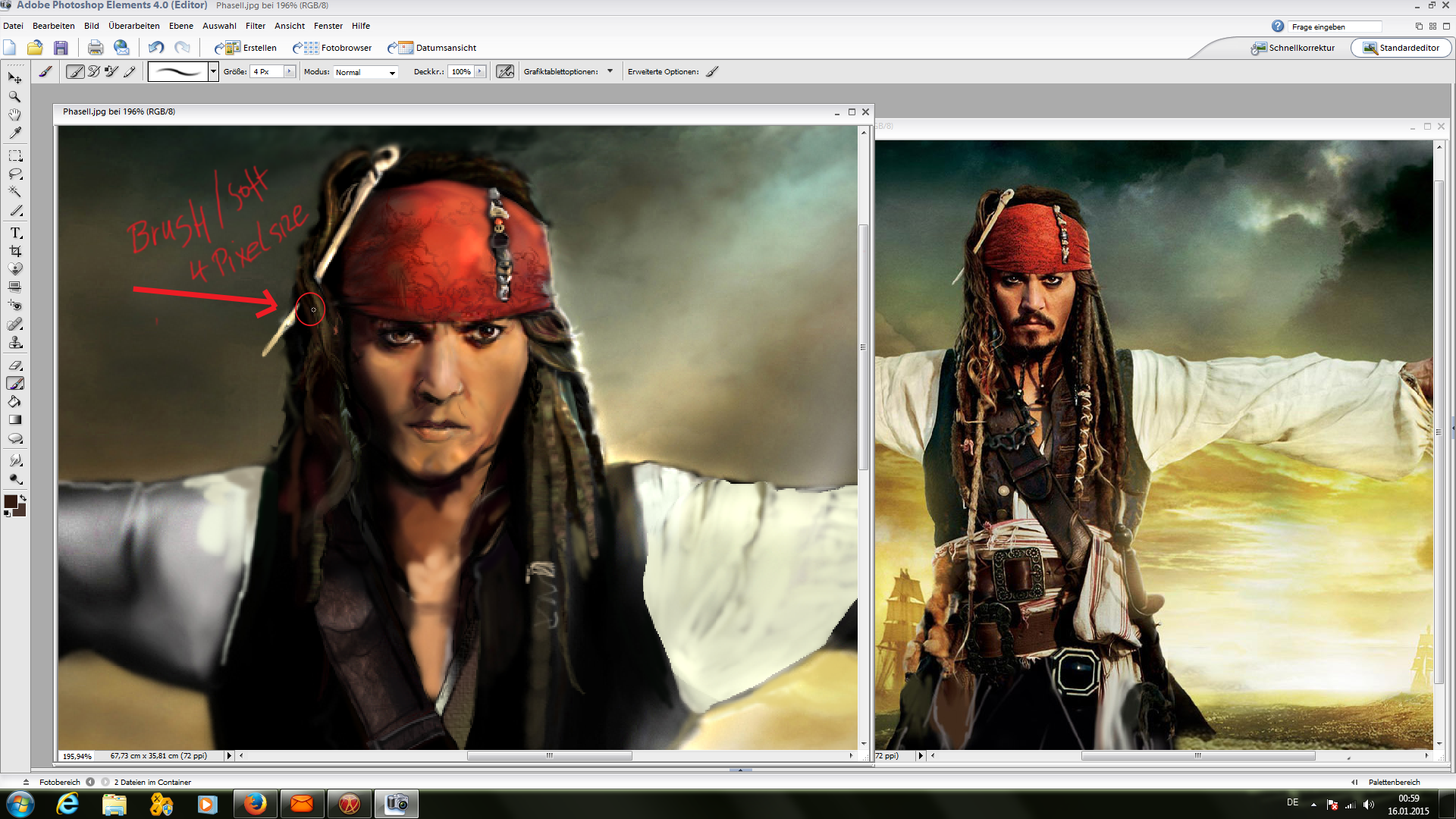
Task: Toggle the Fotobereich photo bin
Action: pyautogui.click(x=60, y=782)
